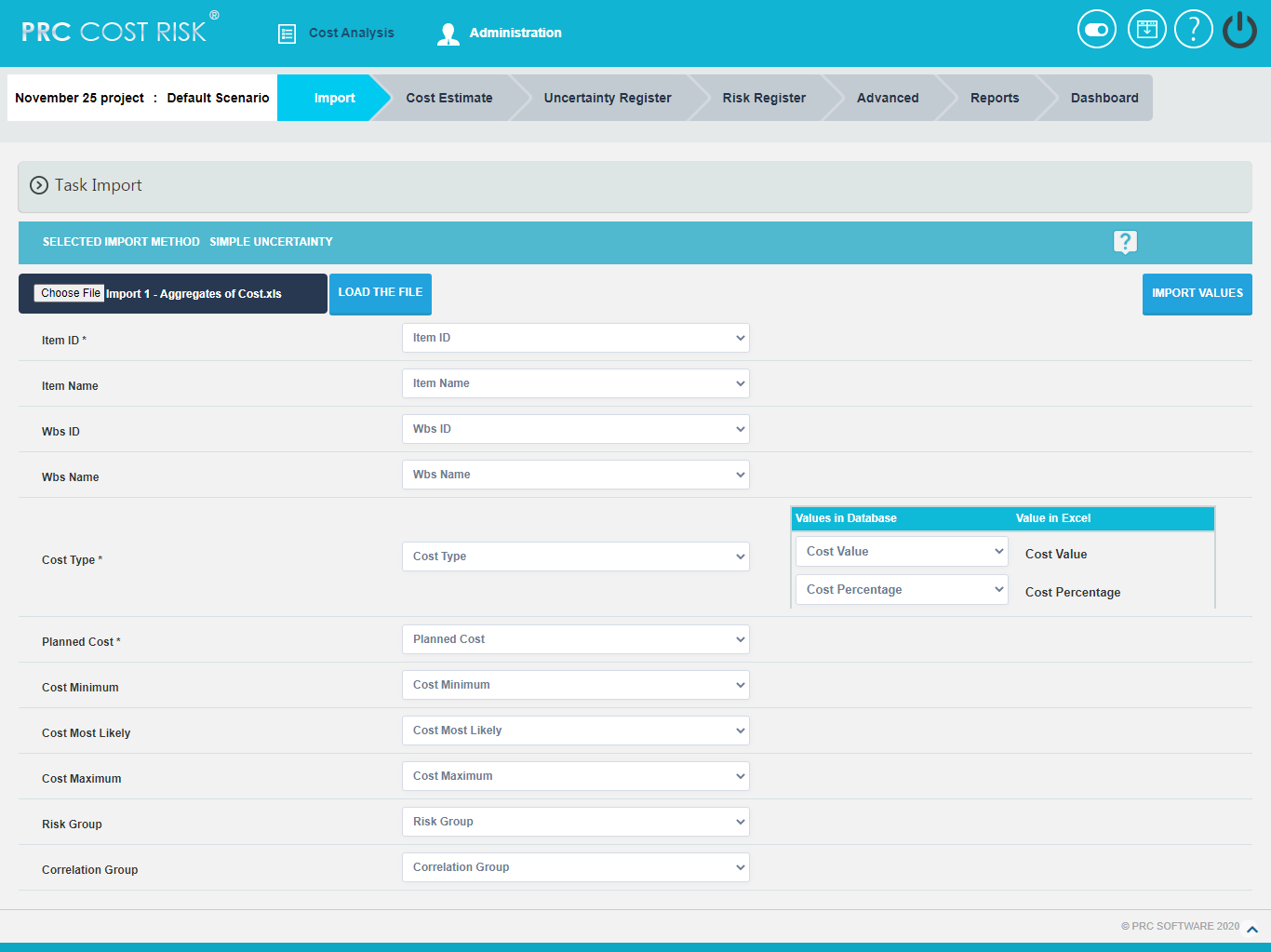Click the scroll-to-top chevron in footer
Viewport: 1271px width, 952px height.
(1251, 929)
